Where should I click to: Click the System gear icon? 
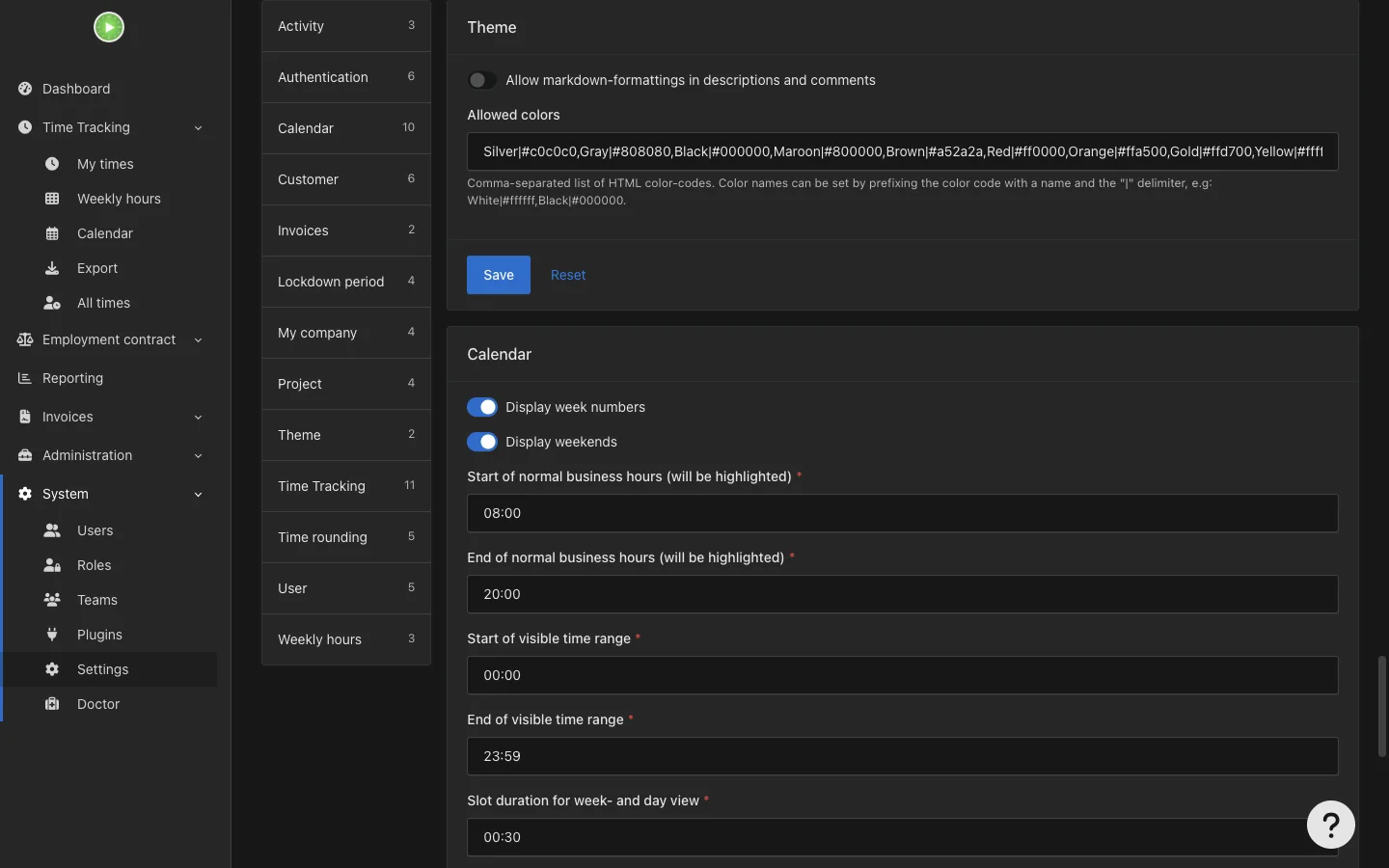coord(25,494)
